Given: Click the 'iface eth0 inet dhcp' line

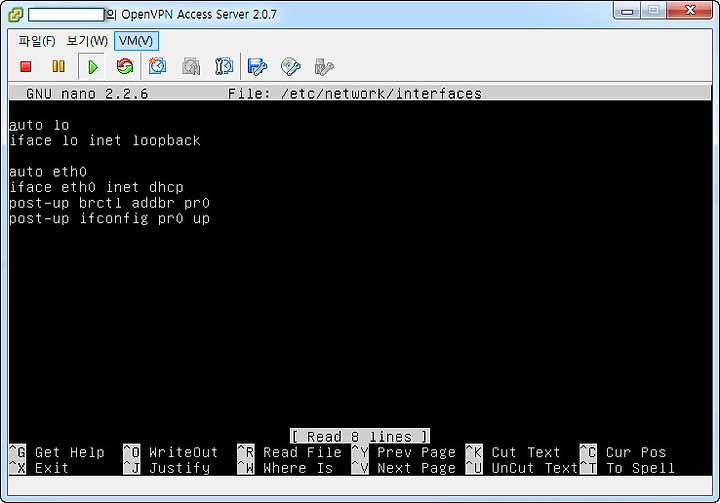Looking at the screenshot, I should (x=96, y=187).
